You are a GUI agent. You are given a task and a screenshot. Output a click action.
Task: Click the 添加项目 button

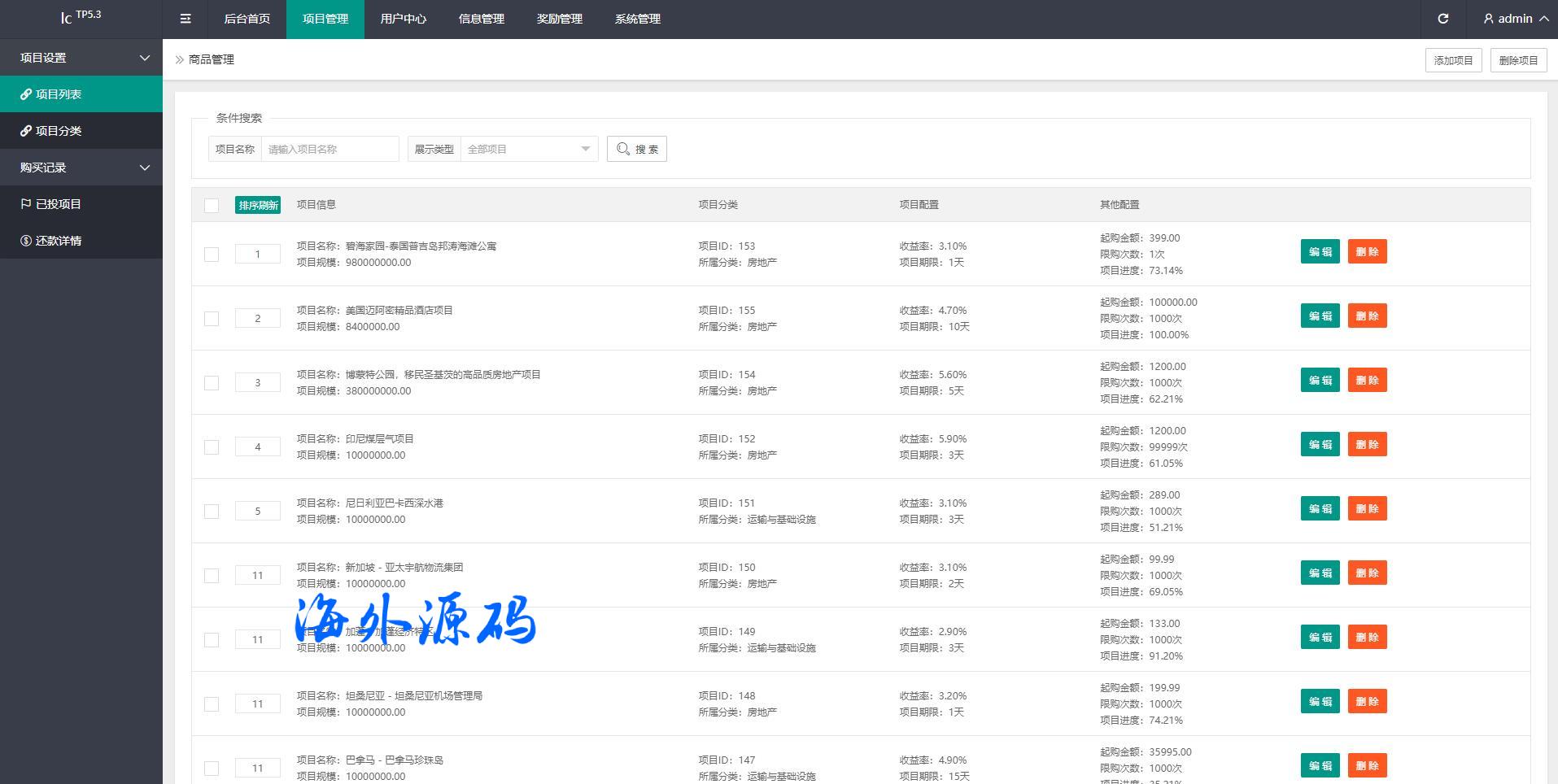1453,60
